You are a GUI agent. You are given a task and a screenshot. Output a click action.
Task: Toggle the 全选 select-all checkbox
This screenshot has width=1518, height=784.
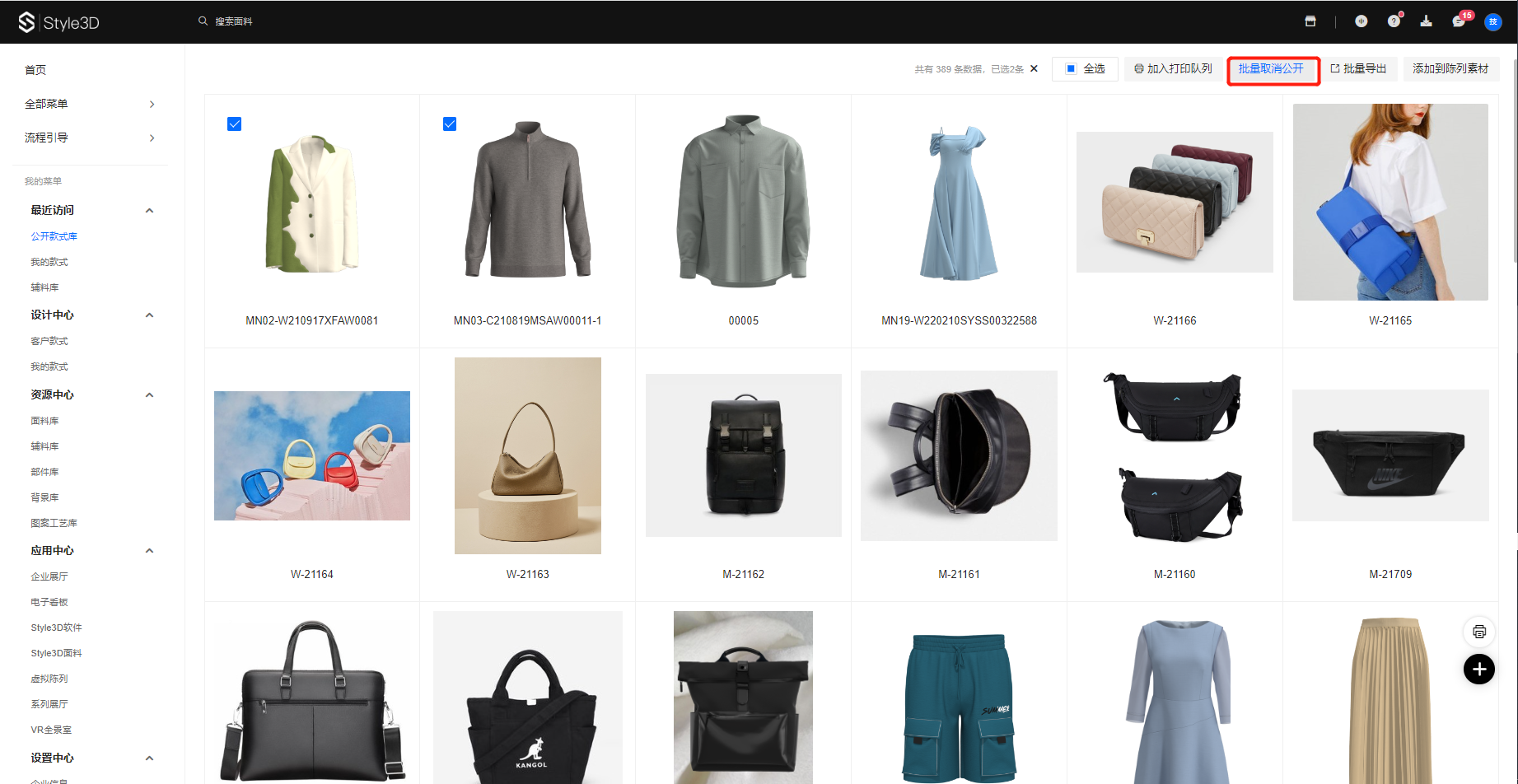(1071, 69)
